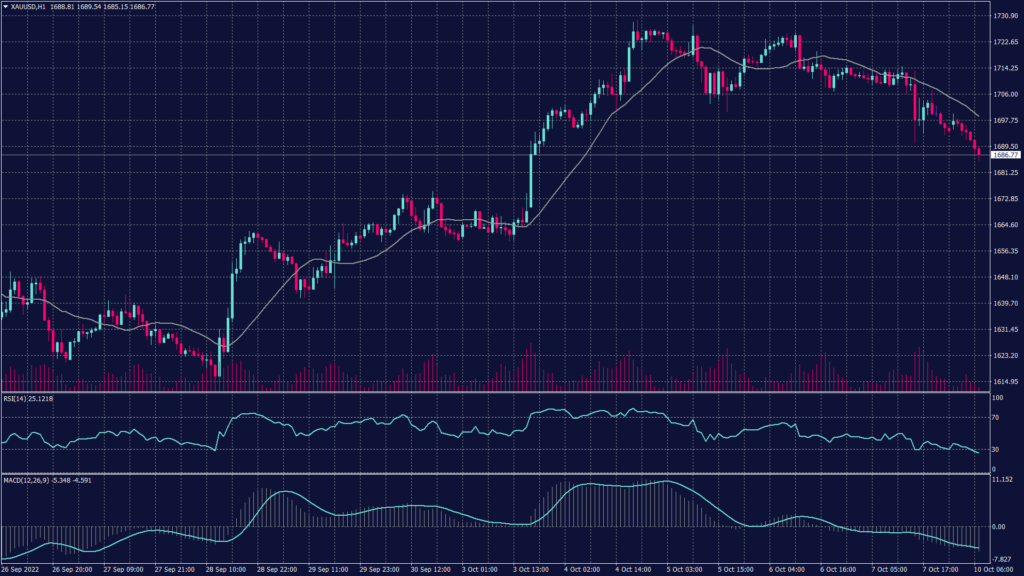This screenshot has width=1024, height=576.
Task: Click the 1664.60 price scale label
Action: click(x=1005, y=225)
